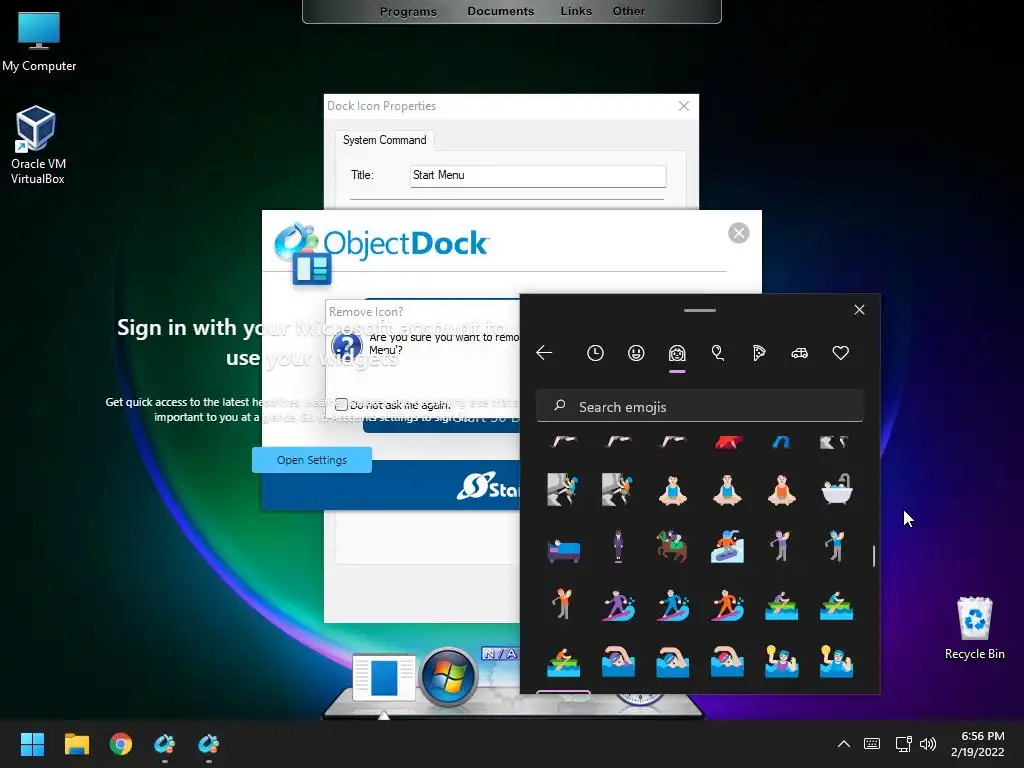The height and width of the screenshot is (768, 1024).
Task: Pick the swimmer emoji with blue cap
Action: pos(673,662)
